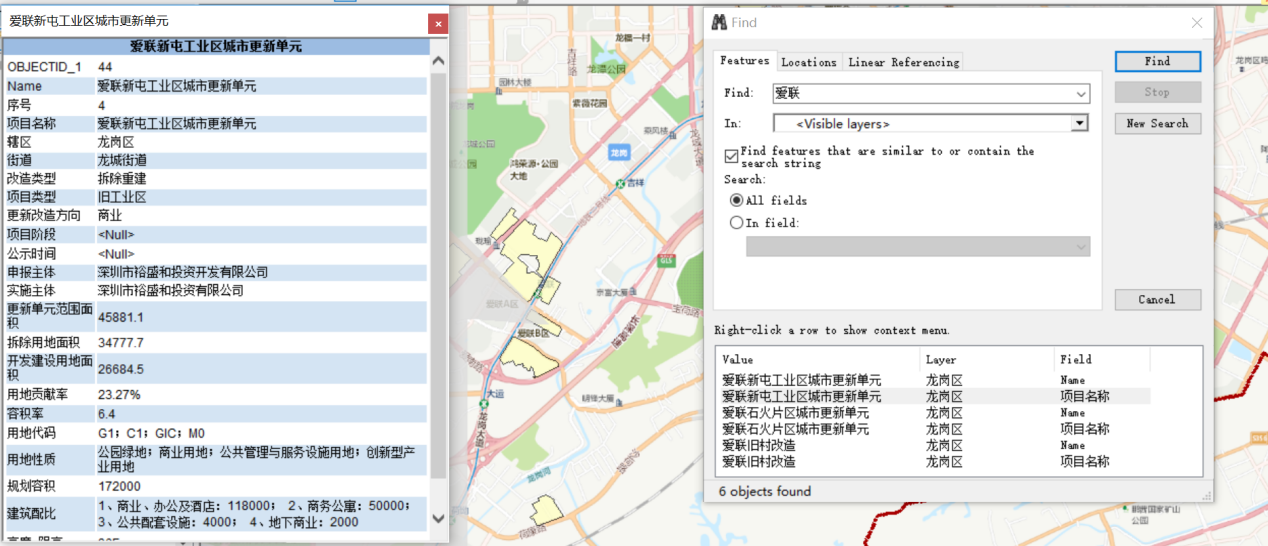Click the scroll down arrow in attribute popup
Viewport: 1268px width, 546px height.
pyautogui.click(x=438, y=518)
